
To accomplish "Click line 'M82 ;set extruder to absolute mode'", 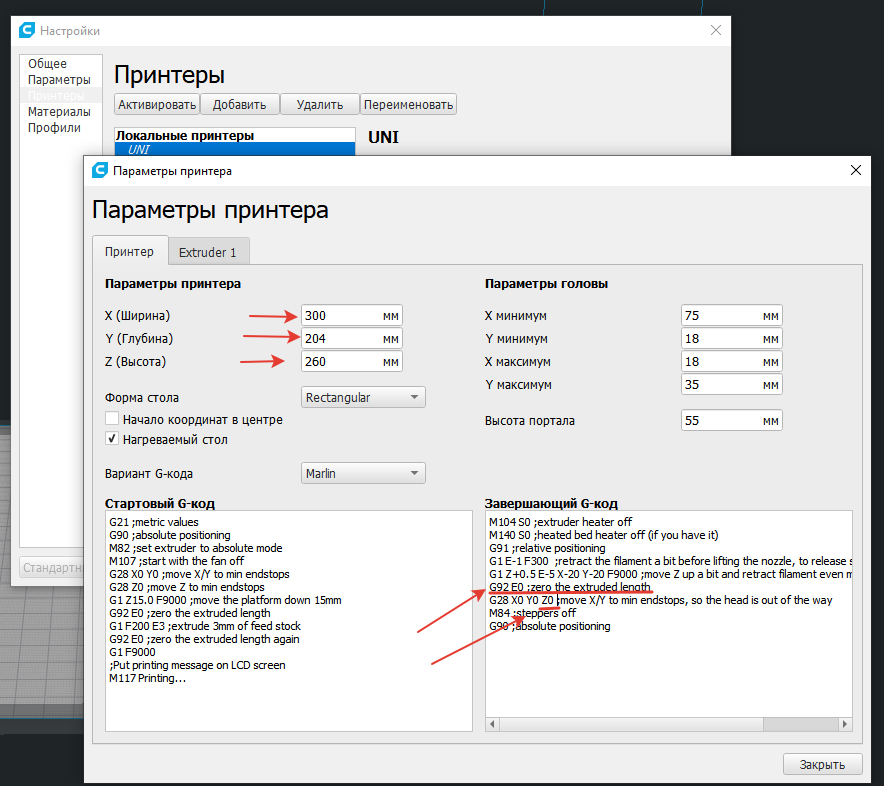I will 196,548.
